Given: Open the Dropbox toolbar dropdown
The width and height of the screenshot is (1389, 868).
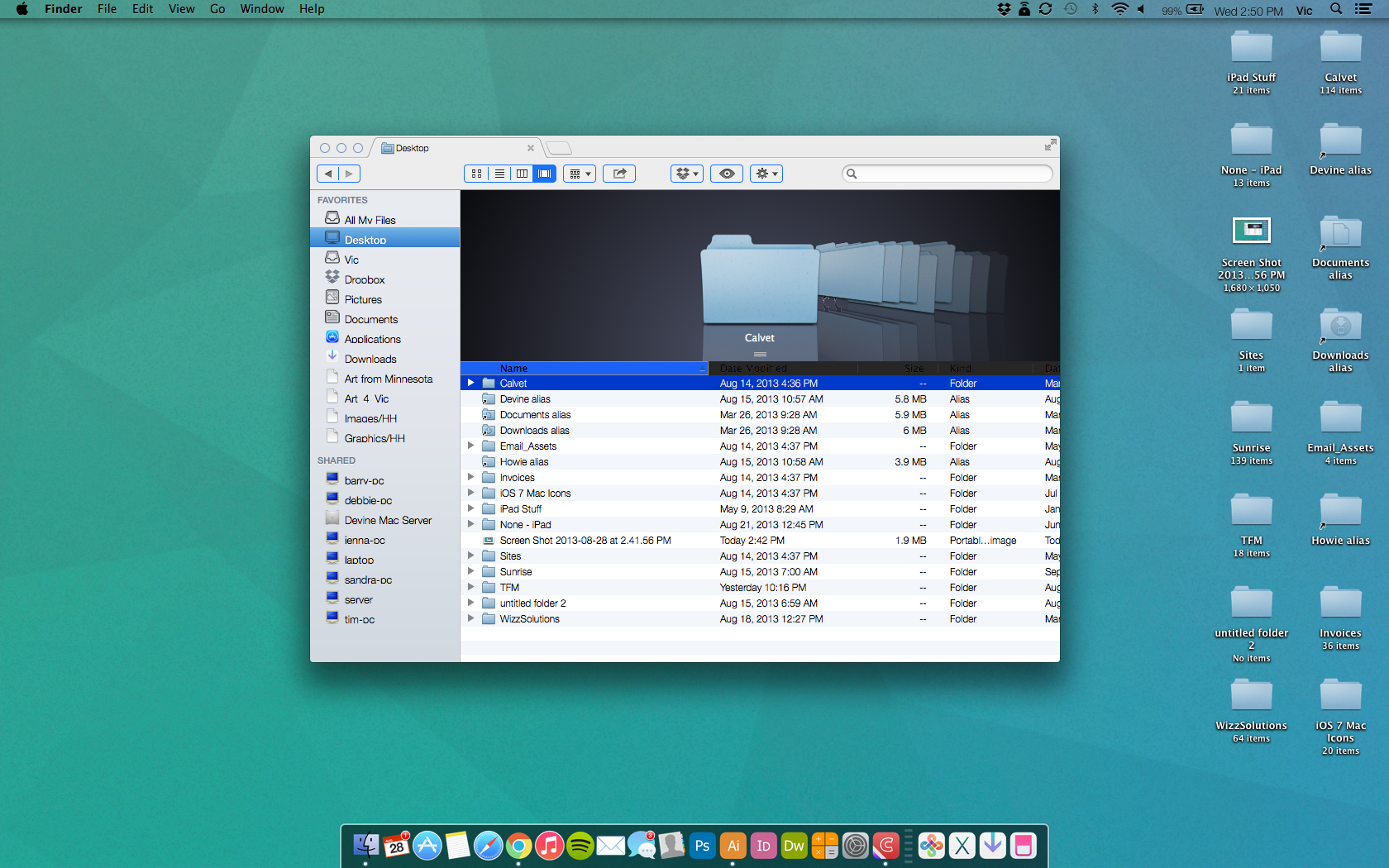Looking at the screenshot, I should (687, 174).
